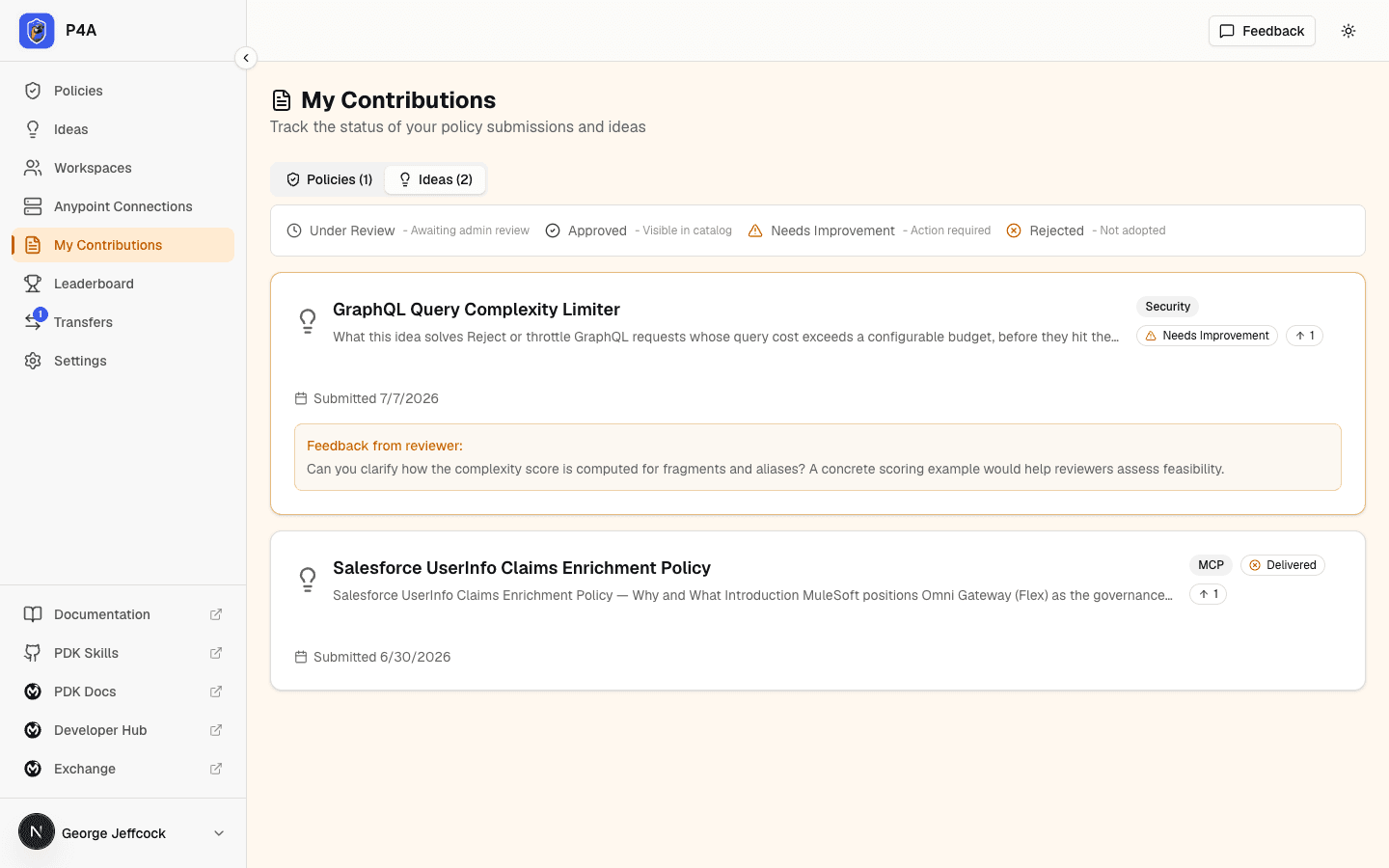Click the Workspaces people icon

[x=33, y=168]
